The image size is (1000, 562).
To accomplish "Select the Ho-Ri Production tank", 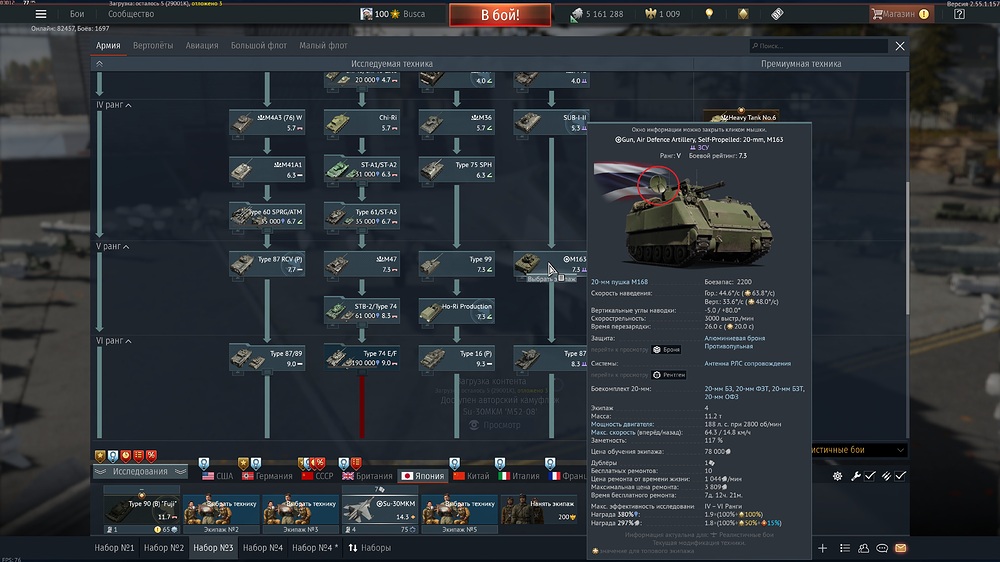I will point(457,311).
